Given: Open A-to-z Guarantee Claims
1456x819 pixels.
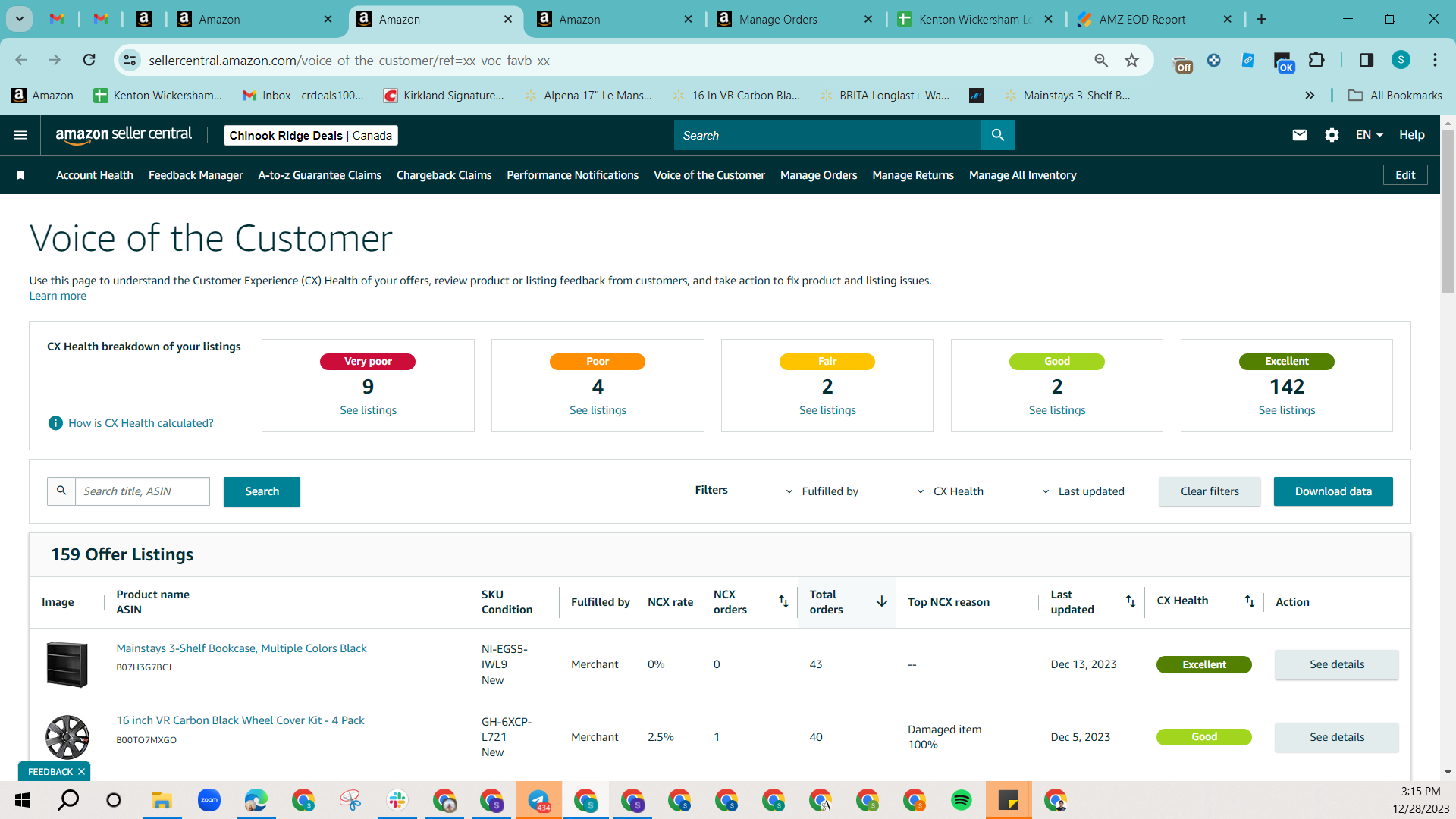Looking at the screenshot, I should pos(320,175).
